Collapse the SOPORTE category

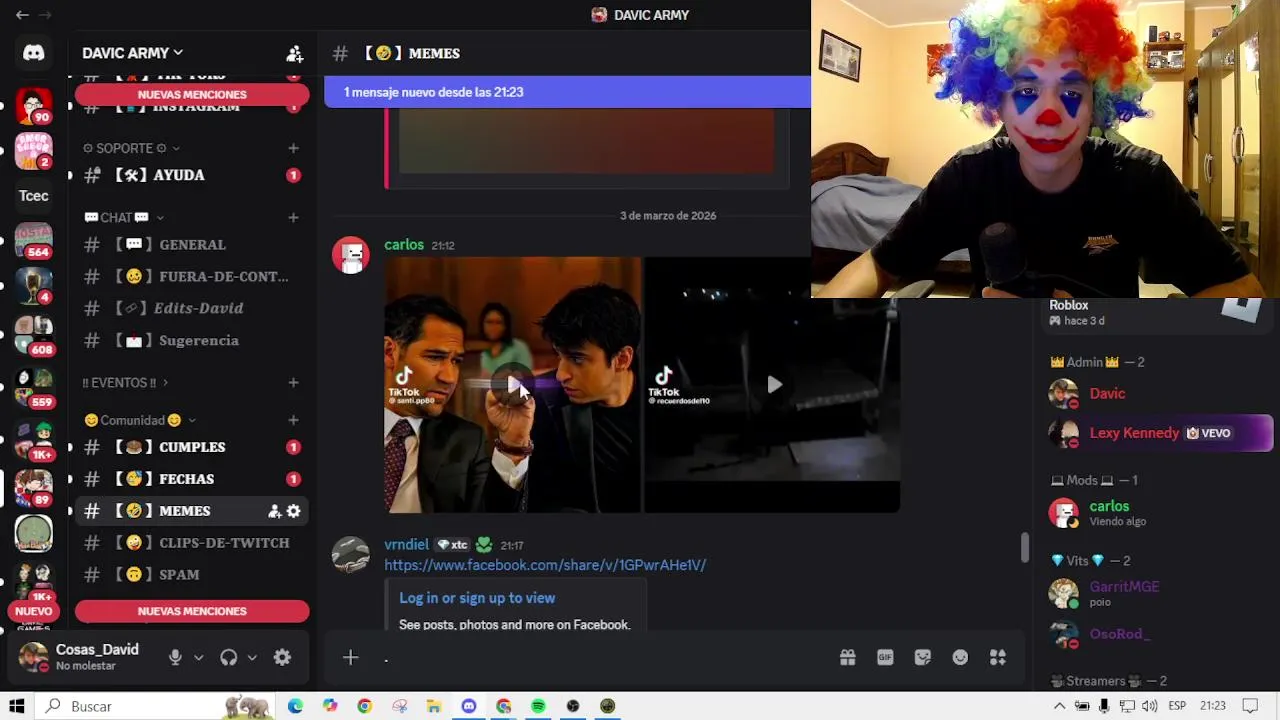point(131,148)
